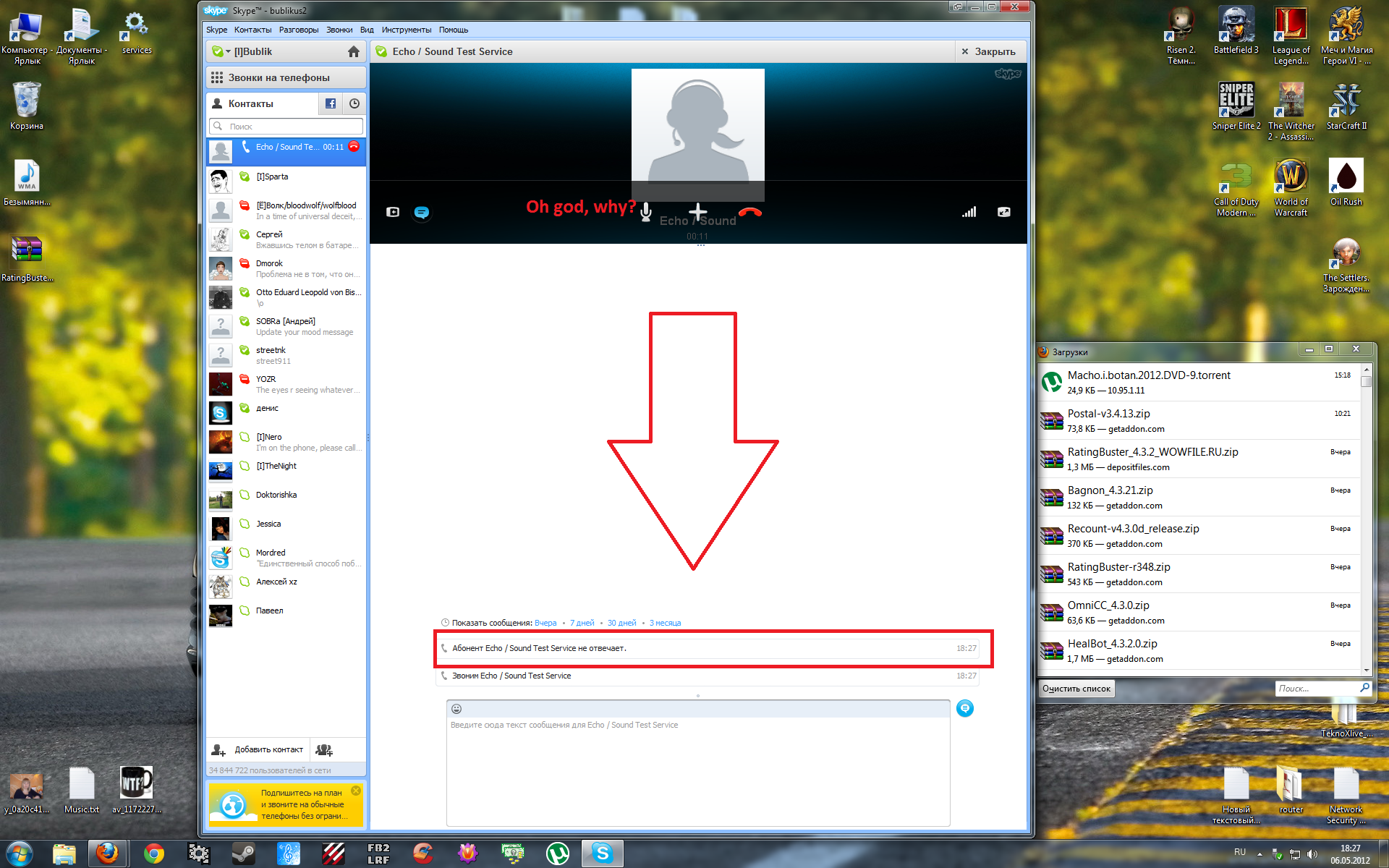This screenshot has width=1389, height=868.
Task: Click the search field in Загрузки window
Action: pyautogui.click(x=1323, y=689)
